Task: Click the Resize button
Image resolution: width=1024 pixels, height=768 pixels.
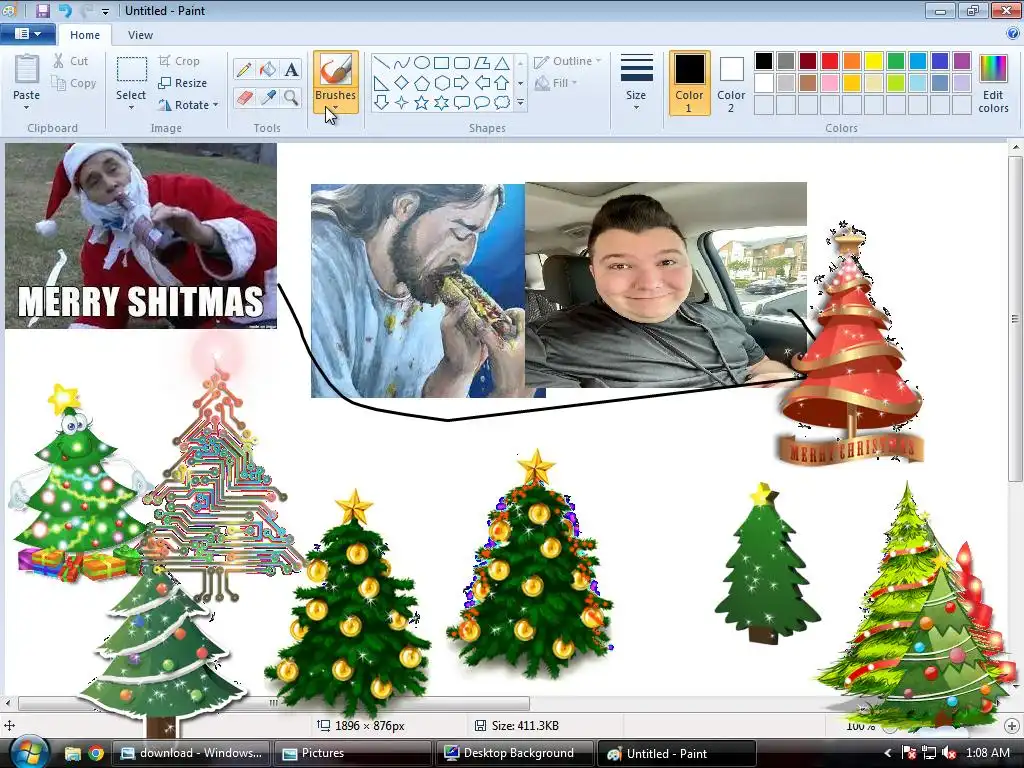Action: 183,83
